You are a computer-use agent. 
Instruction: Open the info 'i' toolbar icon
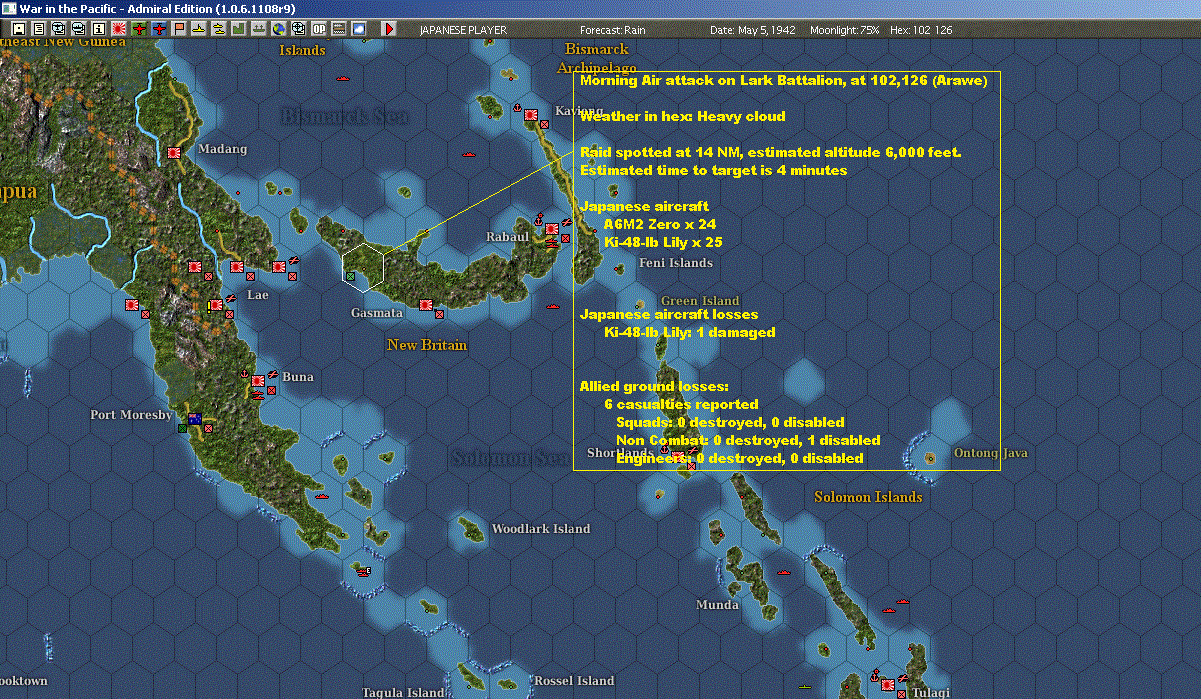click(x=98, y=29)
